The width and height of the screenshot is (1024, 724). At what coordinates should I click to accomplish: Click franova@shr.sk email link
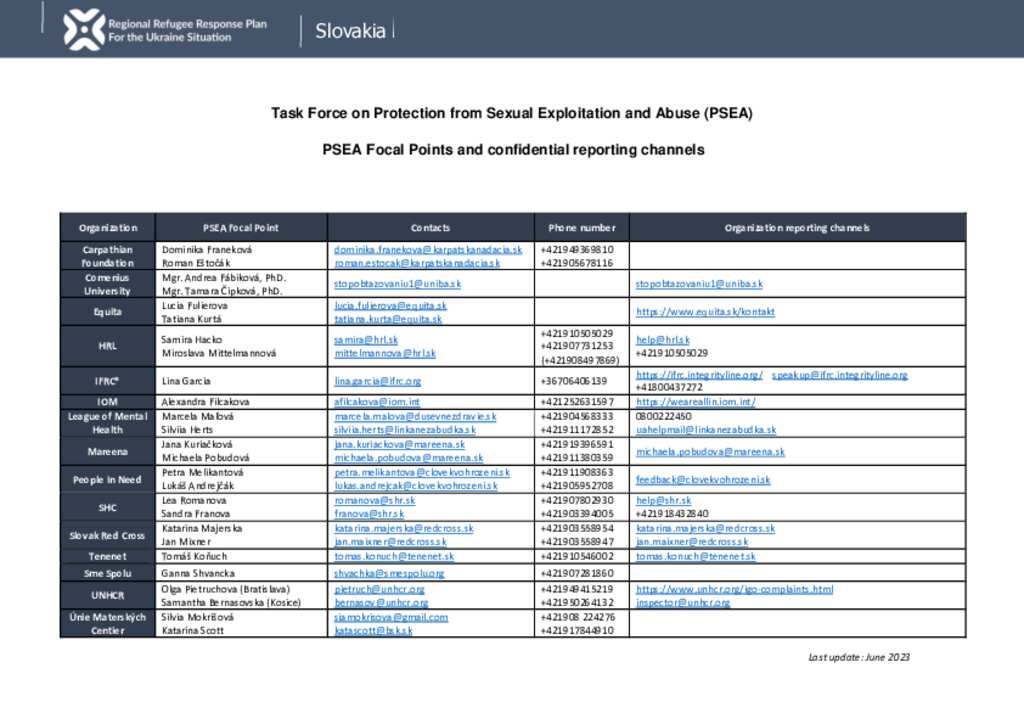pos(369,514)
